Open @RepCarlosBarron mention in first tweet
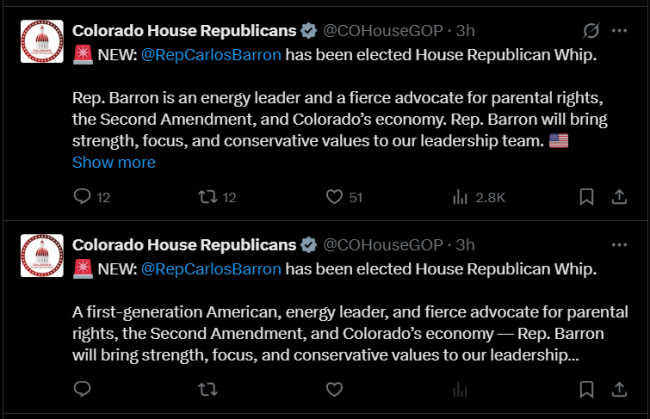650x419 pixels. [x=211, y=54]
